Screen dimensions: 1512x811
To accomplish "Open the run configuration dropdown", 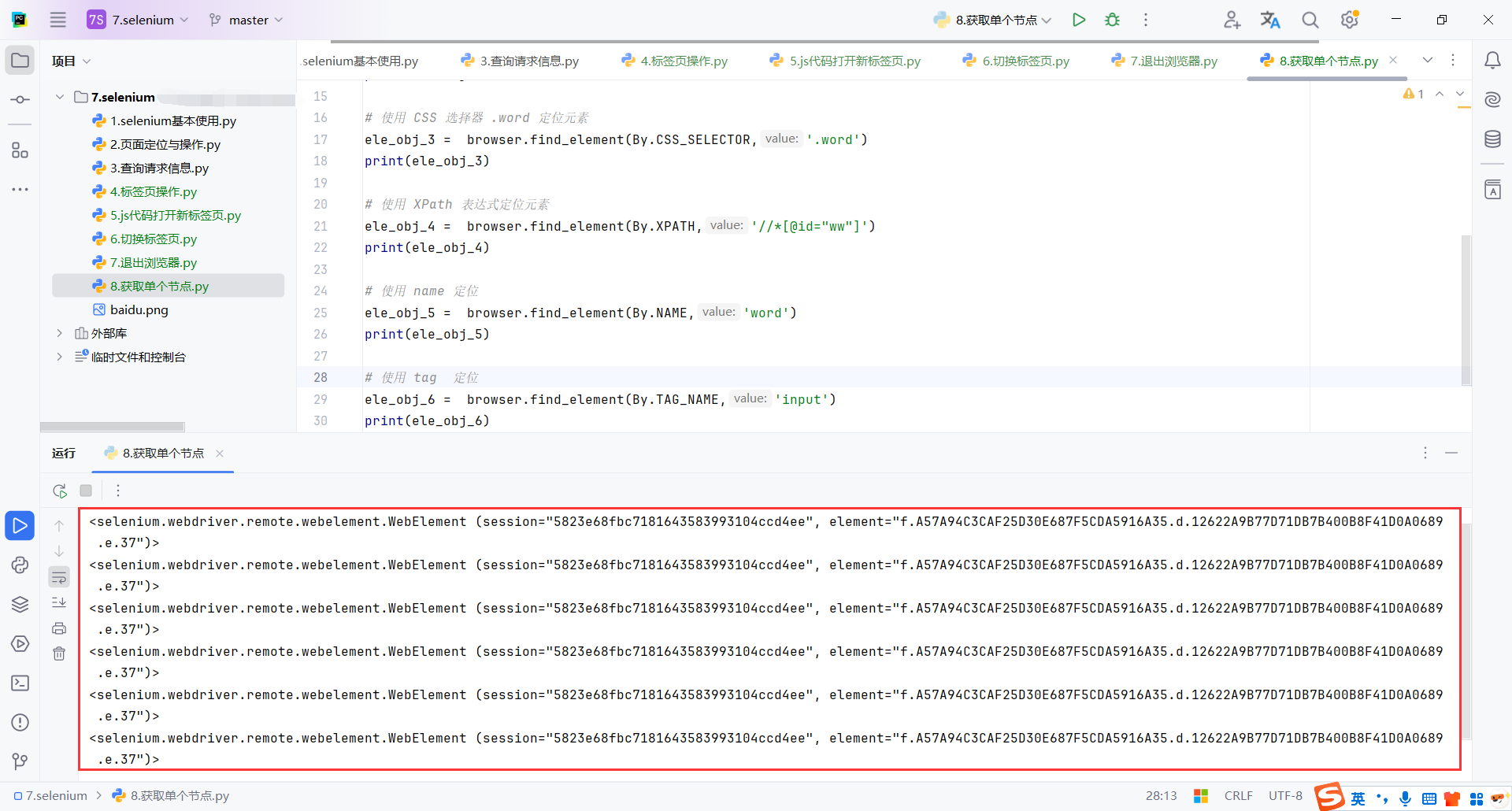I will [993, 20].
